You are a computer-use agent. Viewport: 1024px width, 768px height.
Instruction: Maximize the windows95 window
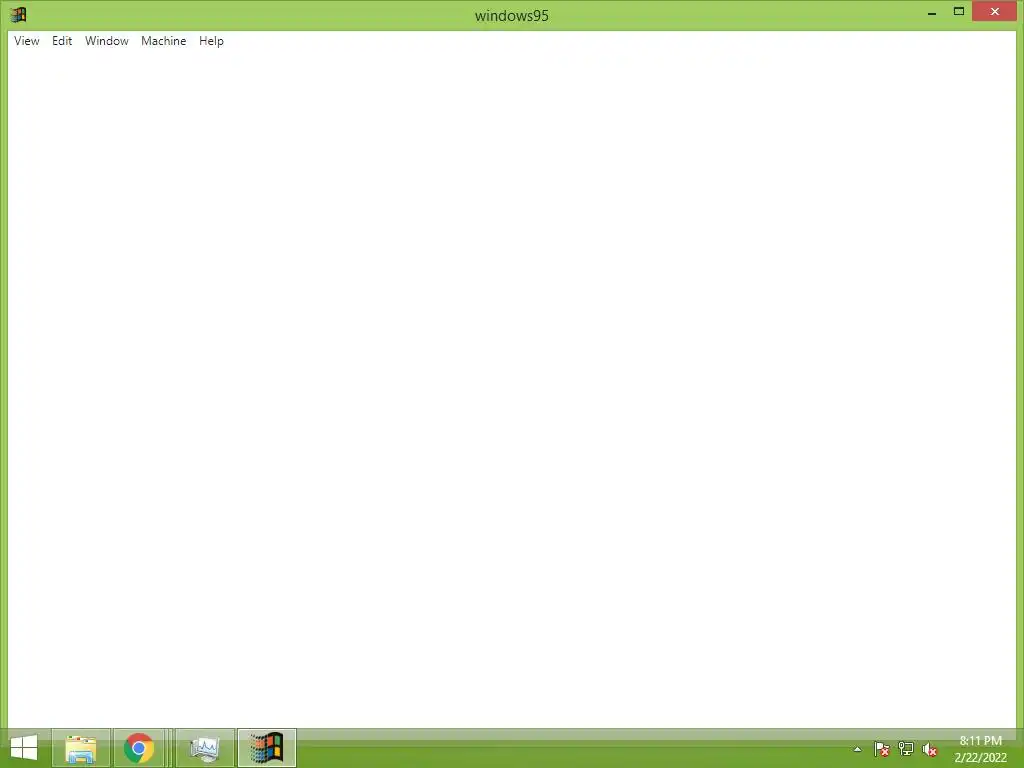(x=959, y=12)
